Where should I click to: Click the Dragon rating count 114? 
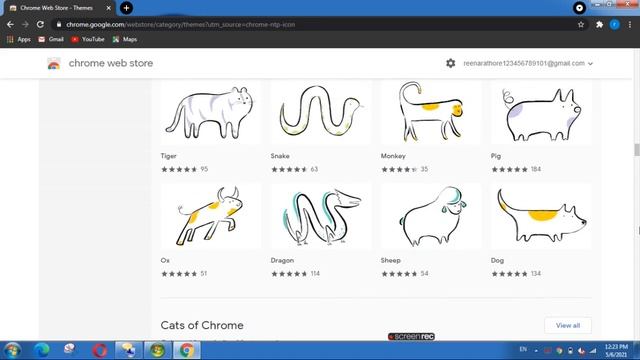pos(315,273)
